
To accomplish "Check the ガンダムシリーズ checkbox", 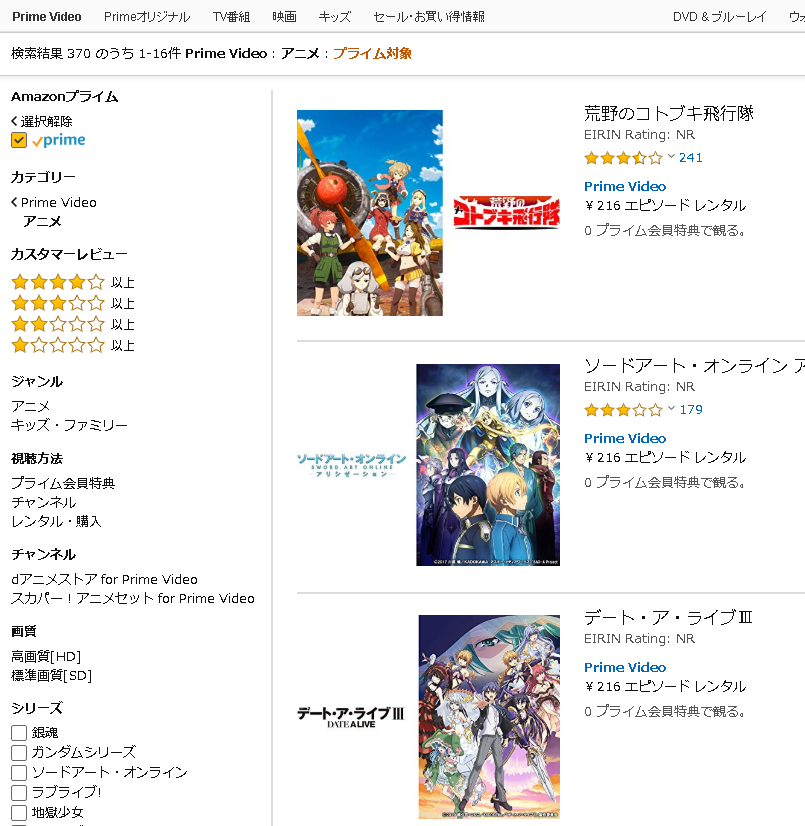I will [19, 753].
